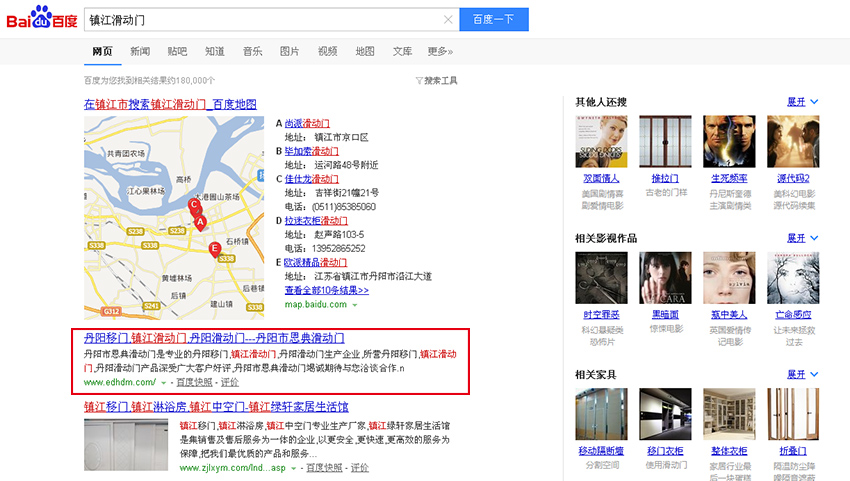Viewport: 850px width, 481px height.
Task: Open the 黑暗面 text link
Action: [665, 315]
